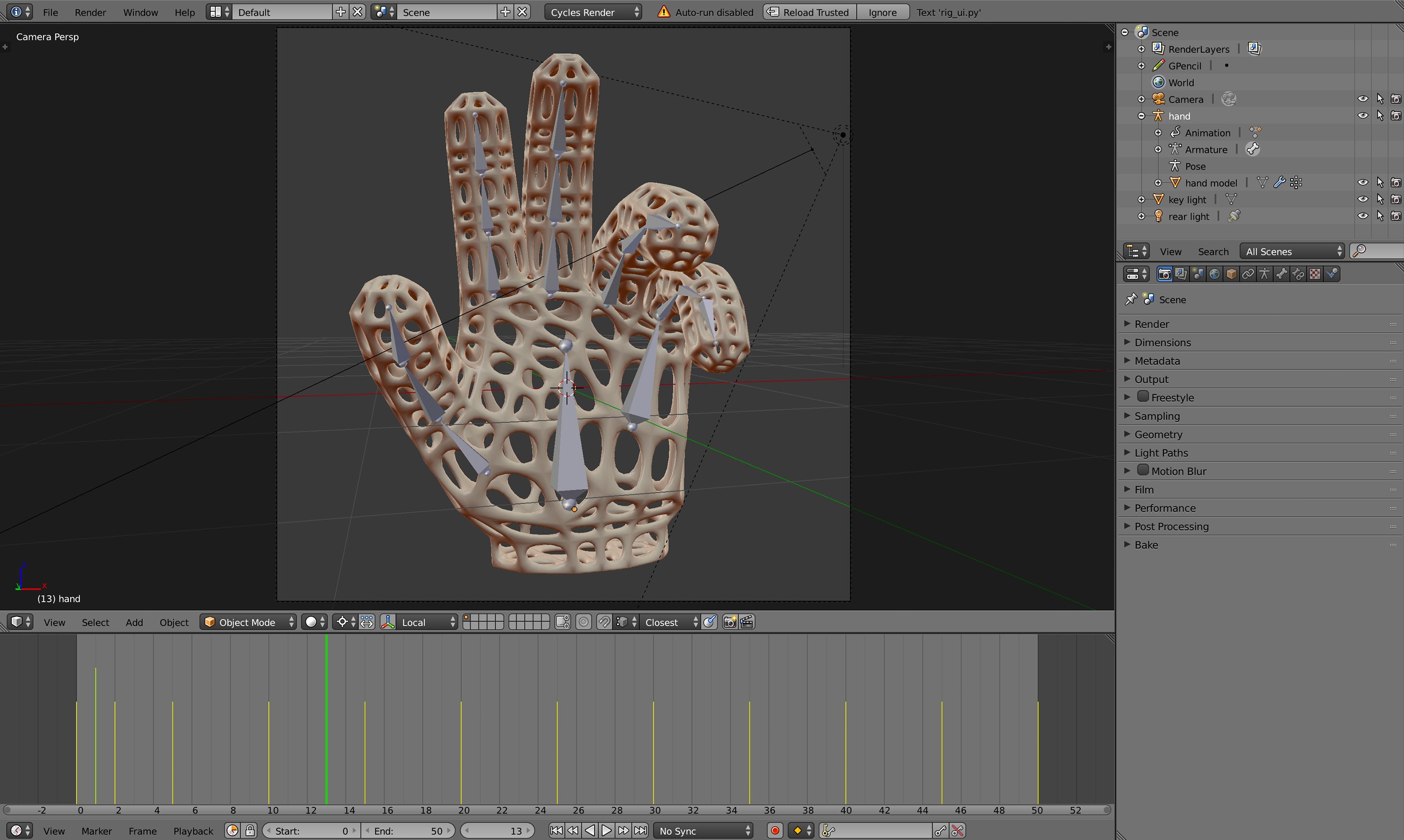Open the Physics properties tab
Image resolution: width=1404 pixels, height=840 pixels.
coord(1331,273)
